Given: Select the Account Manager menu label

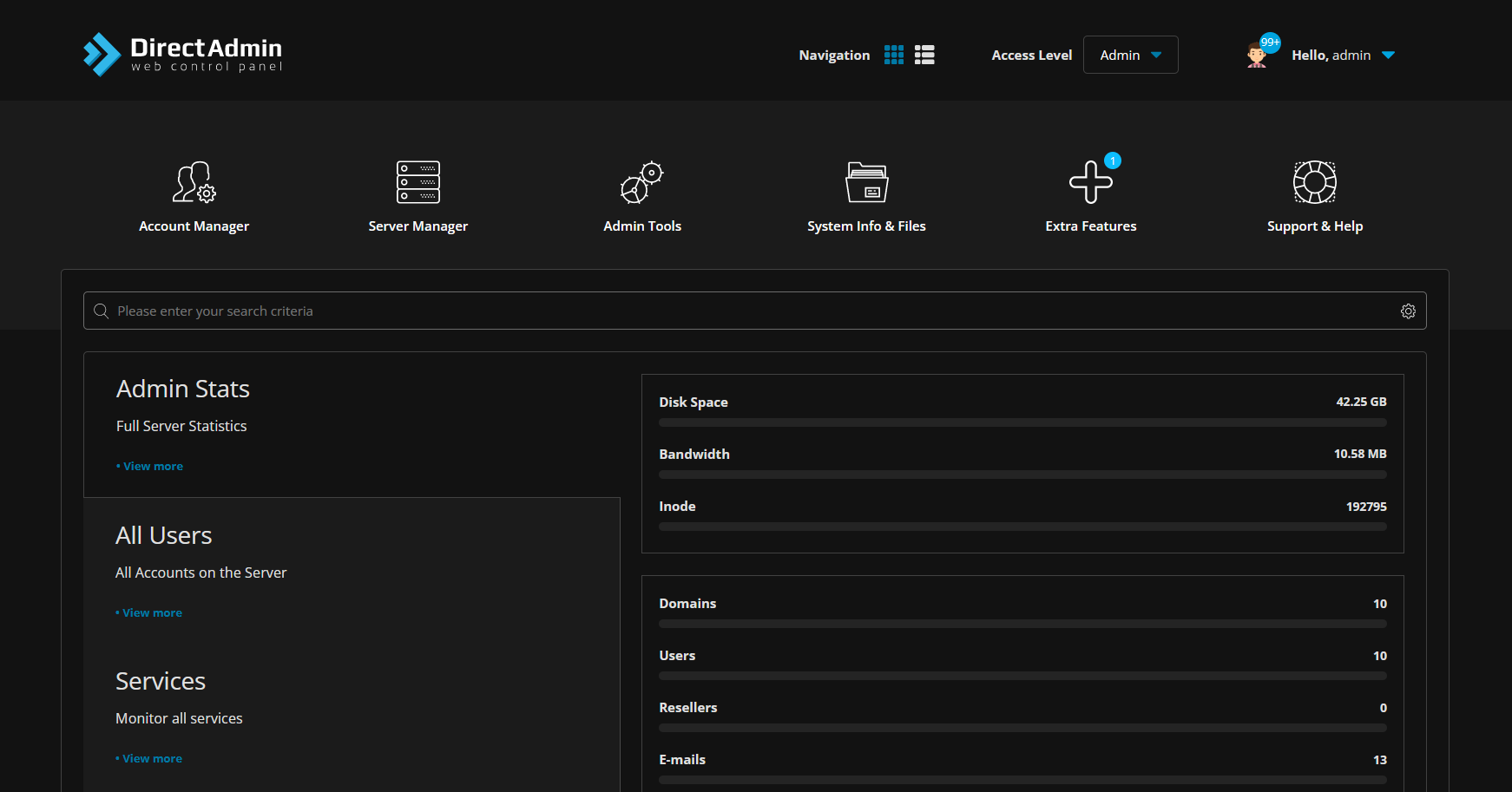Looking at the screenshot, I should pos(194,226).
